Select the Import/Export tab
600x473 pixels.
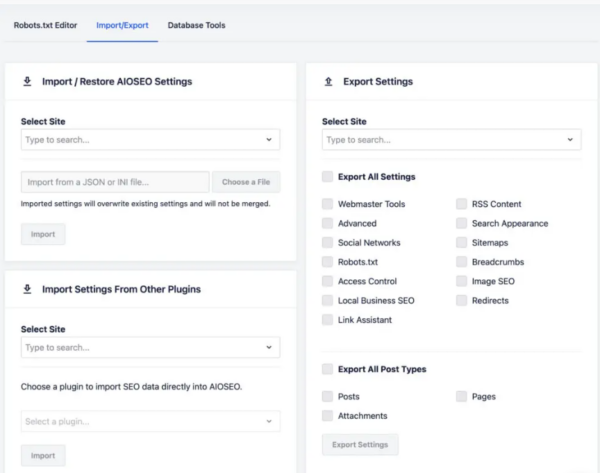[122, 24]
